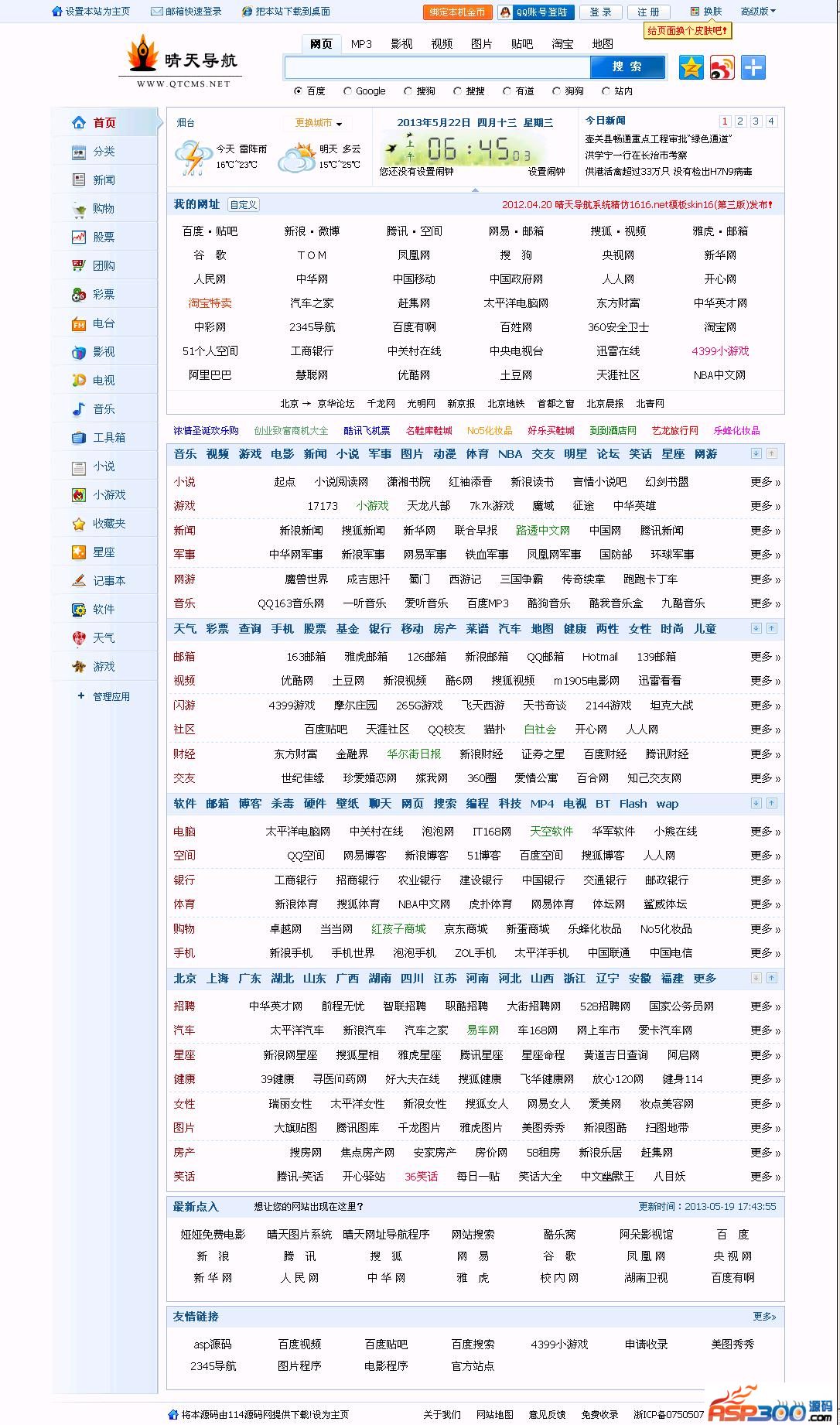Viewport: 840px width, 1425px height.
Task: Click the blue 搜索 search button
Action: click(627, 67)
